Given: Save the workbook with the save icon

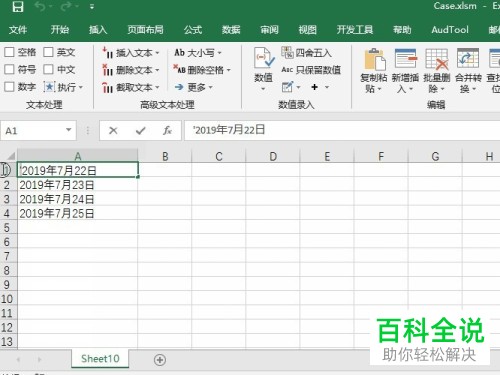Looking at the screenshot, I should (x=18, y=6).
